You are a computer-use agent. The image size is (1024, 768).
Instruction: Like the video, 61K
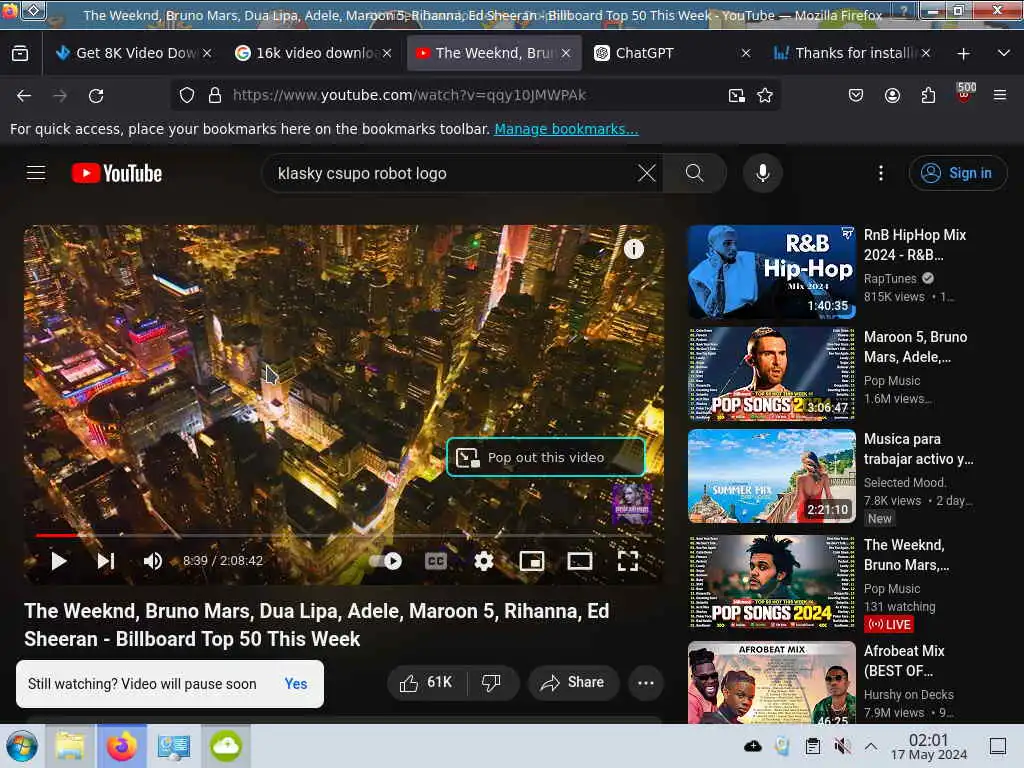coord(426,682)
